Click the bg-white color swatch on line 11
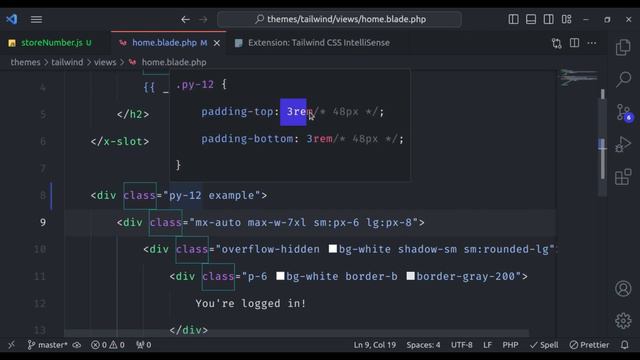The height and width of the screenshot is (360, 640). (280, 276)
